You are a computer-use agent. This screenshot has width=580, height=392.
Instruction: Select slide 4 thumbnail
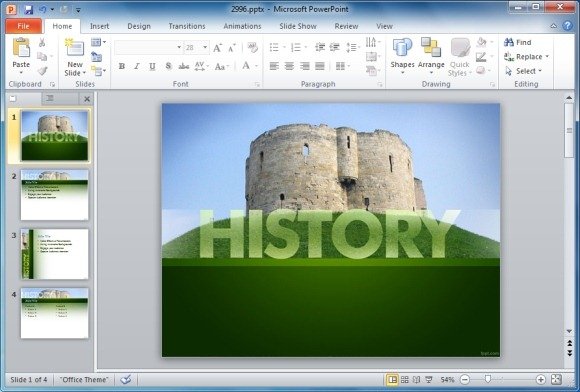click(x=54, y=313)
